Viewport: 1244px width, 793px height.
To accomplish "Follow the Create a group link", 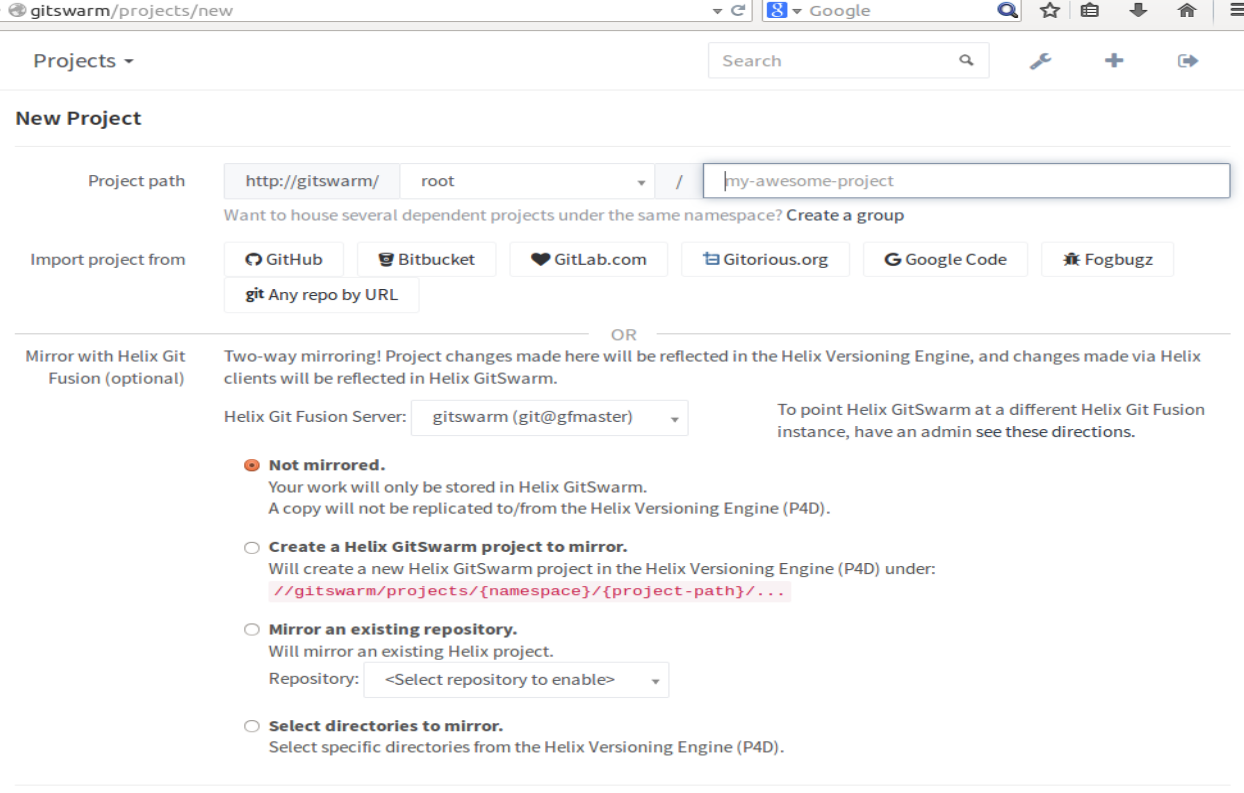I will click(x=844, y=215).
